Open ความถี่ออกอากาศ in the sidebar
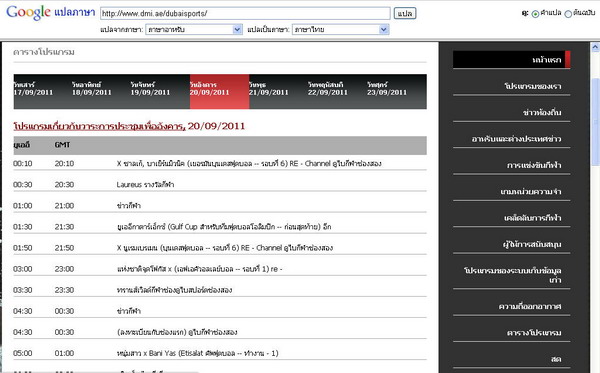 (530, 306)
